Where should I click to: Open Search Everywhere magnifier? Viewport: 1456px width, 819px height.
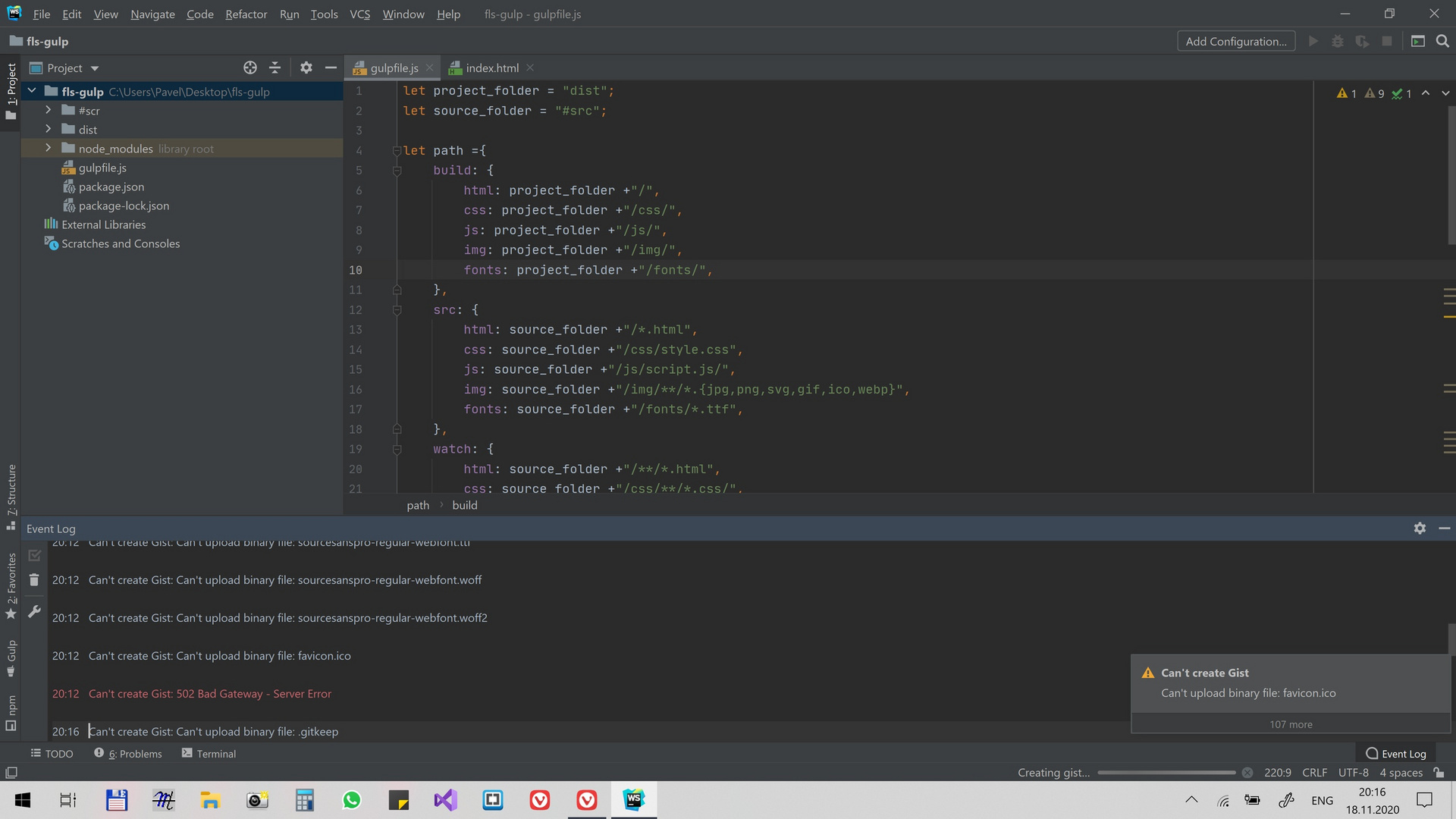point(1442,41)
